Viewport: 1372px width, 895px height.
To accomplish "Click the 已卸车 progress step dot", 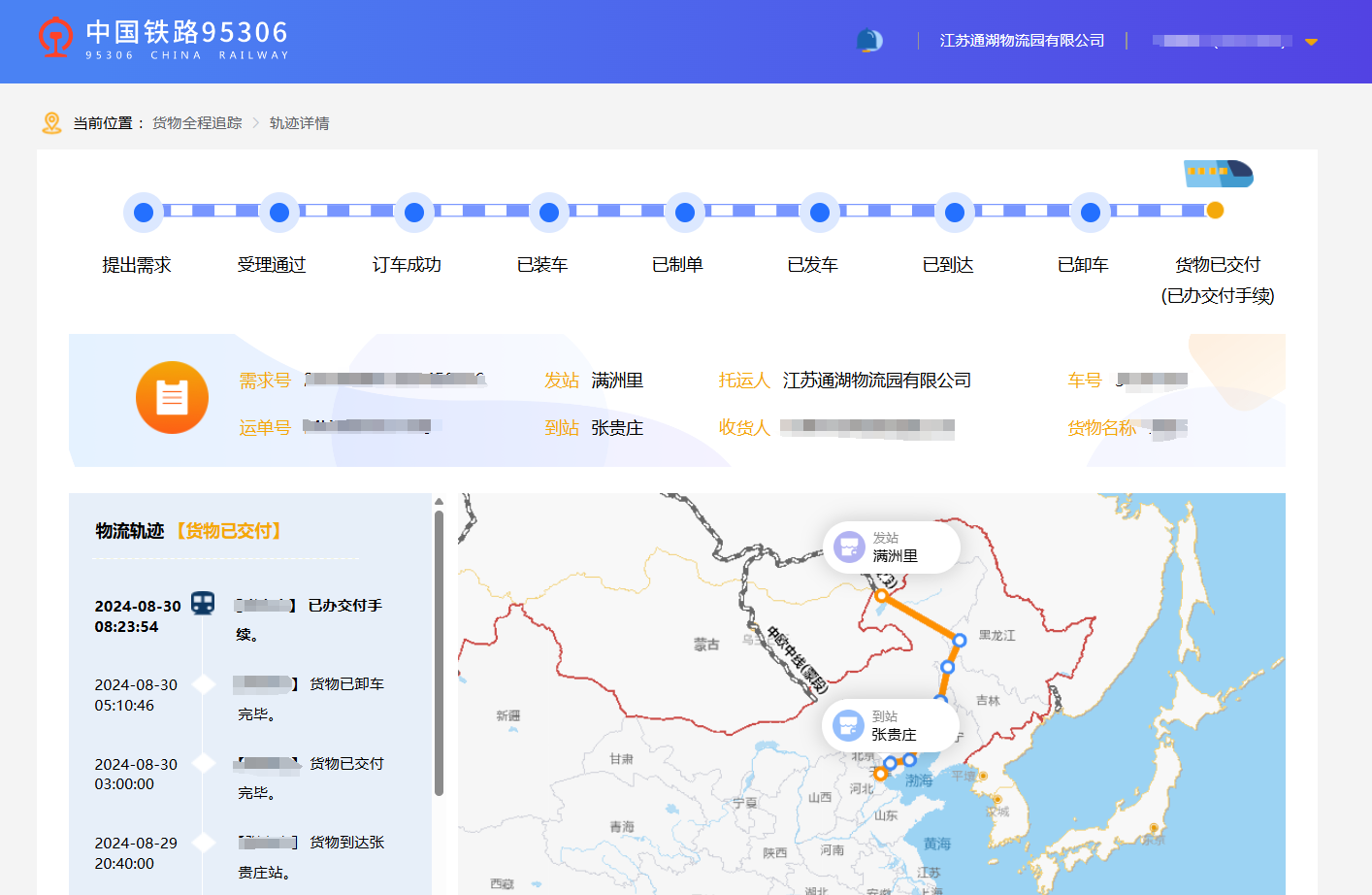I will click(x=1091, y=212).
